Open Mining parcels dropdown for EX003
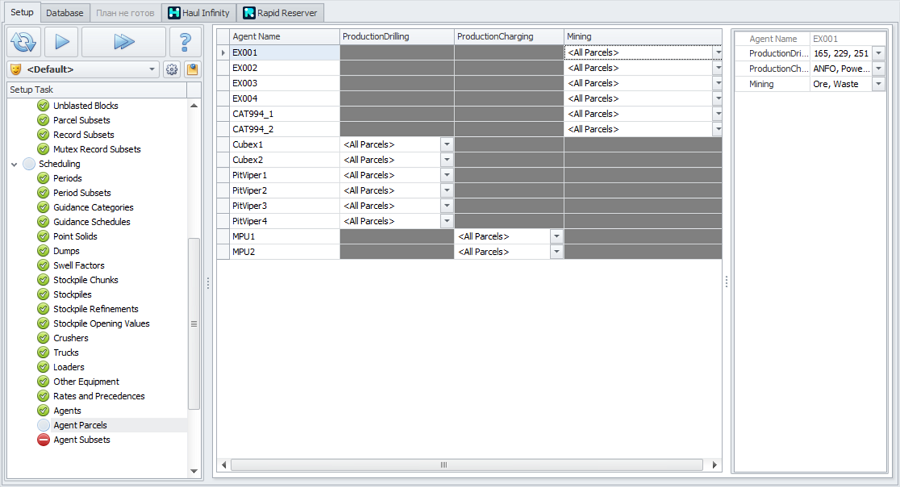The image size is (900, 487). coord(717,83)
